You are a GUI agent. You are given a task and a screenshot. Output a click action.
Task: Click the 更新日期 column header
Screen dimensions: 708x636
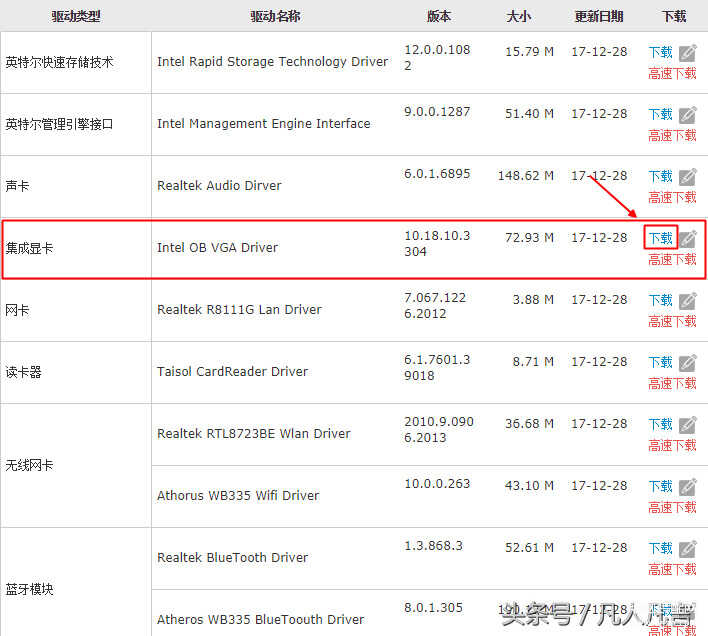pos(599,16)
